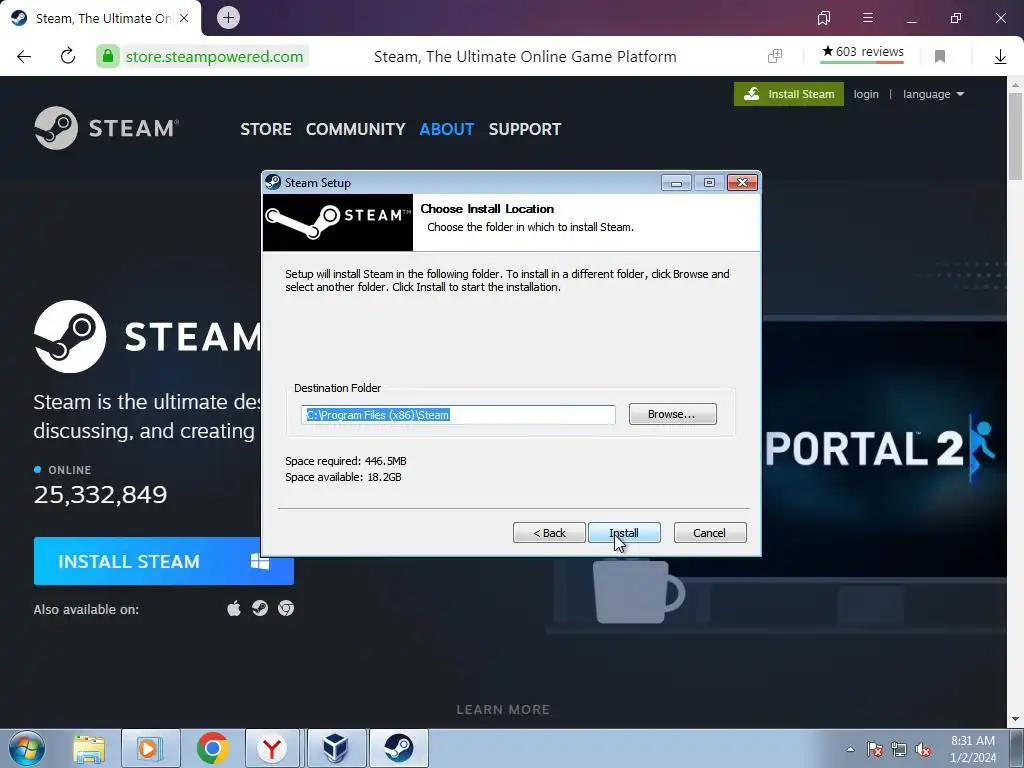
Task: Open the login link on Steam page
Action: (866, 94)
